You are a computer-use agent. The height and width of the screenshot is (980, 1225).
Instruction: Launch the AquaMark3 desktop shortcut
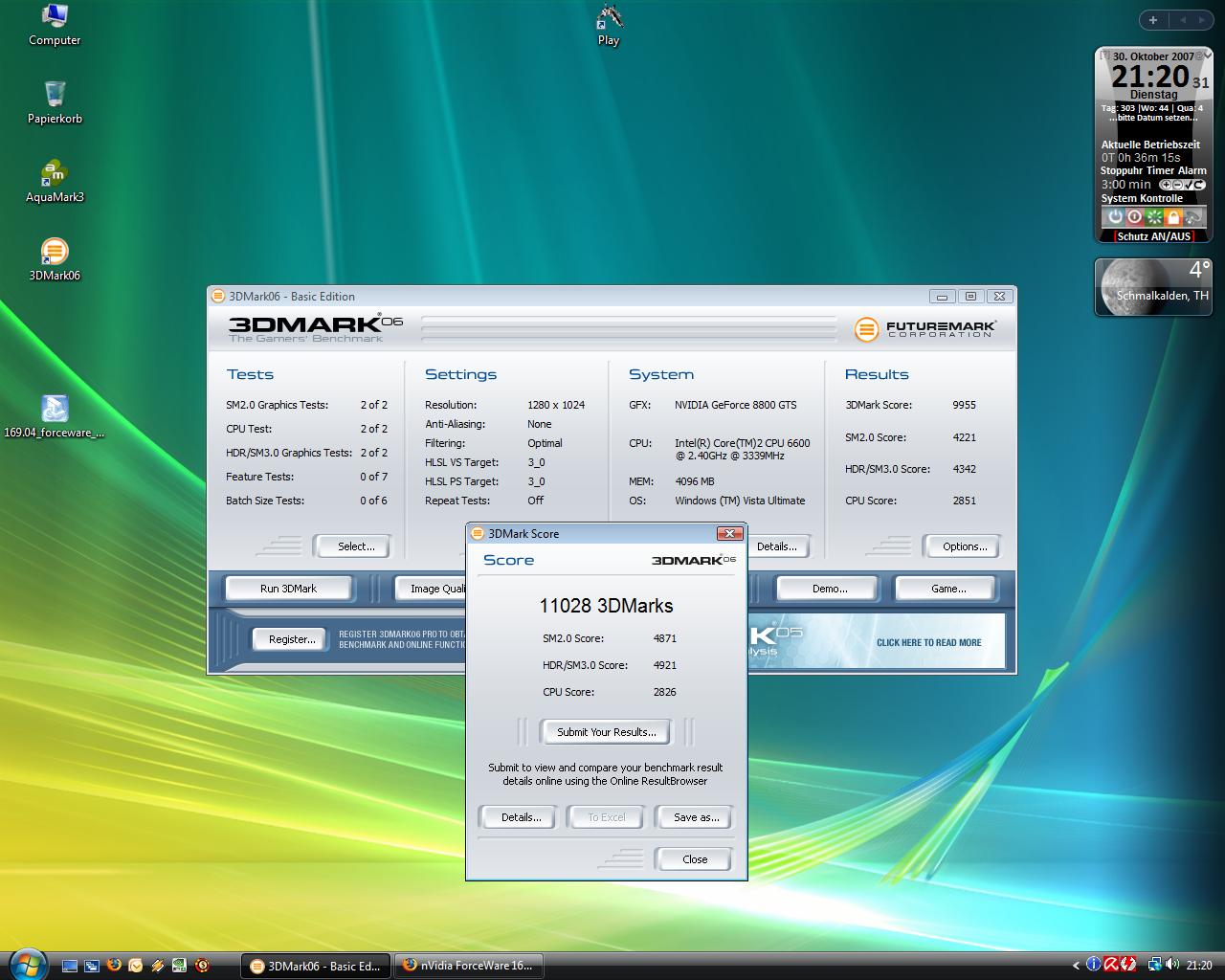tap(55, 182)
